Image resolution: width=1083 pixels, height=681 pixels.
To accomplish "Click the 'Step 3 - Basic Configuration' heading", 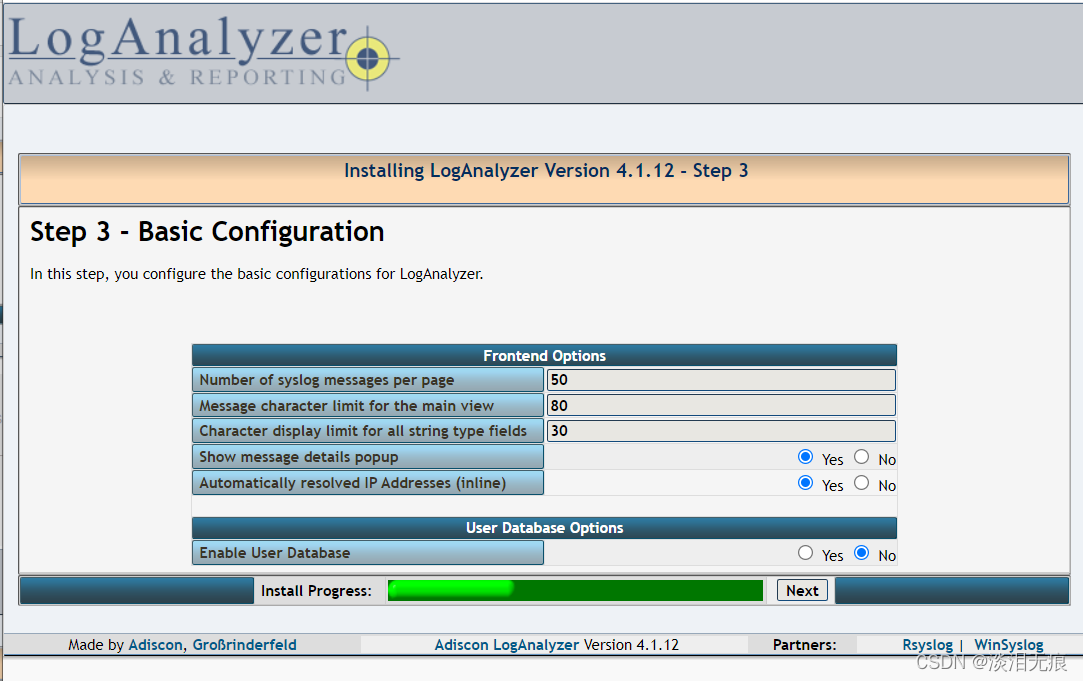I will (207, 232).
